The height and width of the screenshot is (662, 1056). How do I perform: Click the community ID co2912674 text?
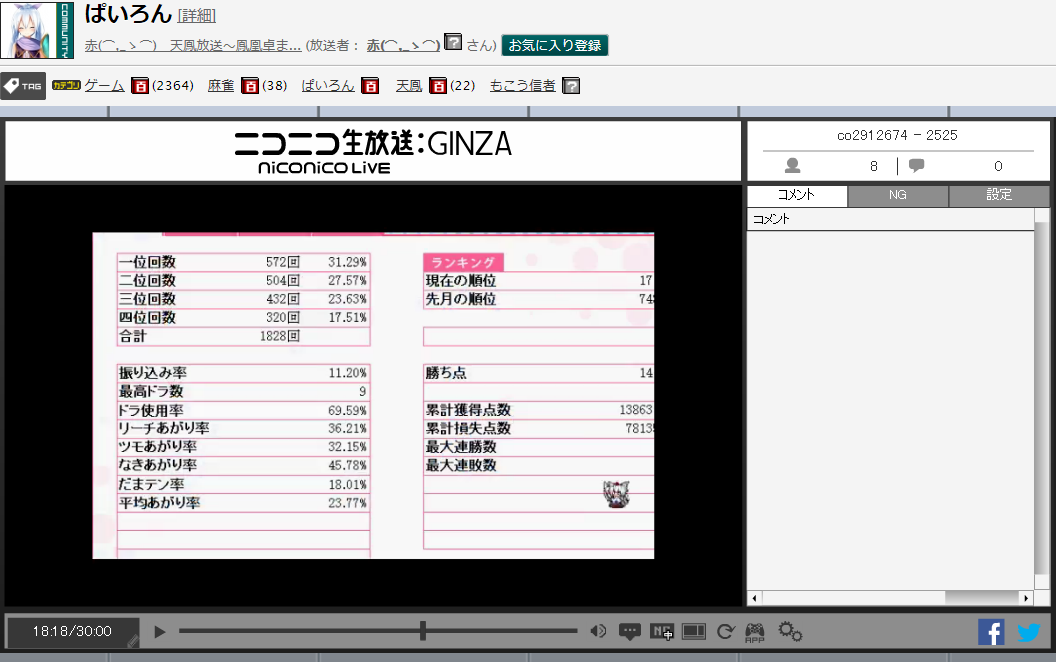[872, 135]
